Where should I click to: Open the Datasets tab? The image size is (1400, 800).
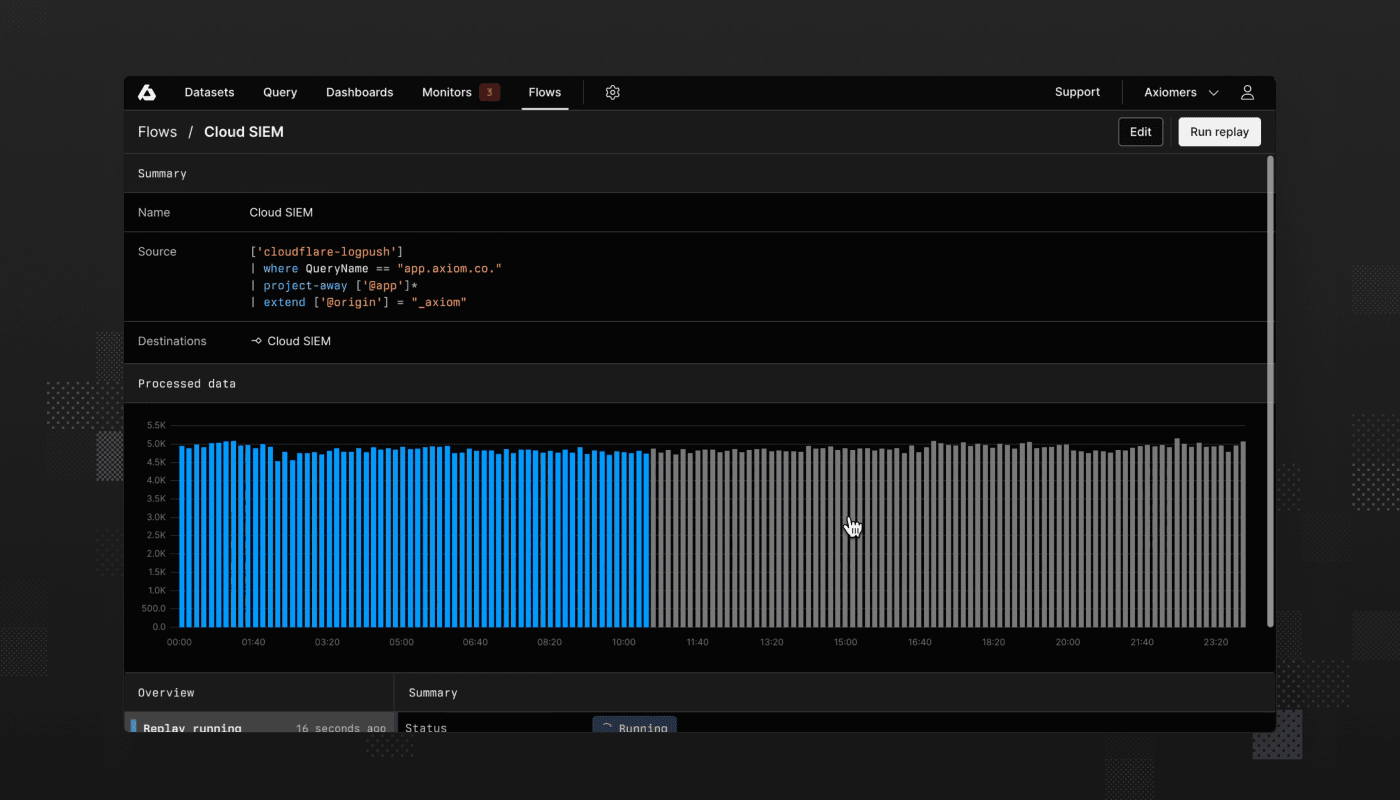point(209,92)
